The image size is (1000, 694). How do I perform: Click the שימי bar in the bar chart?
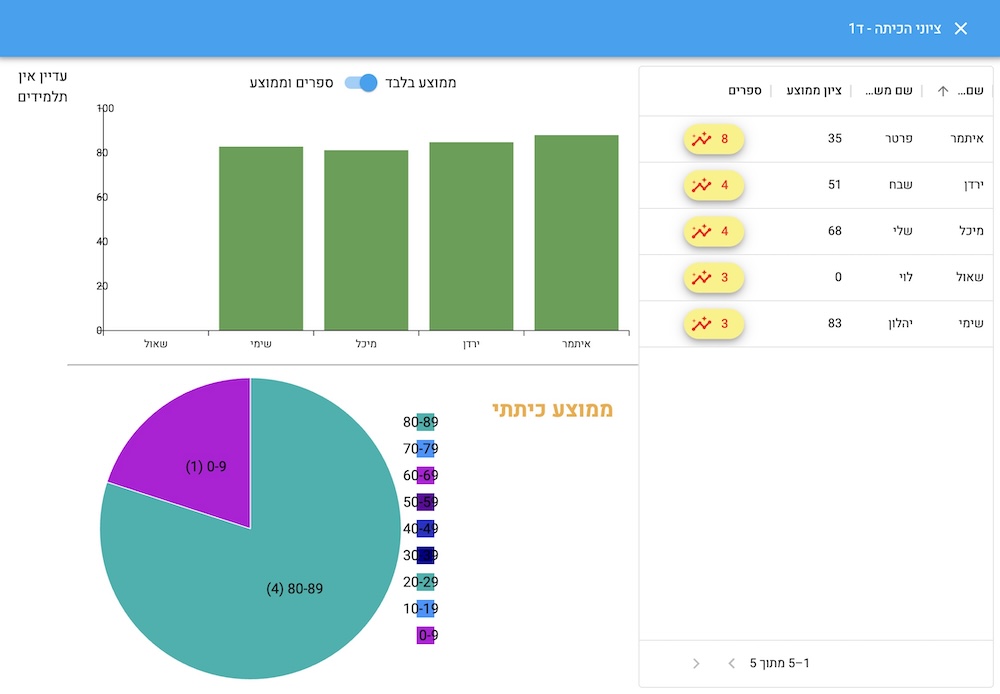(x=261, y=238)
